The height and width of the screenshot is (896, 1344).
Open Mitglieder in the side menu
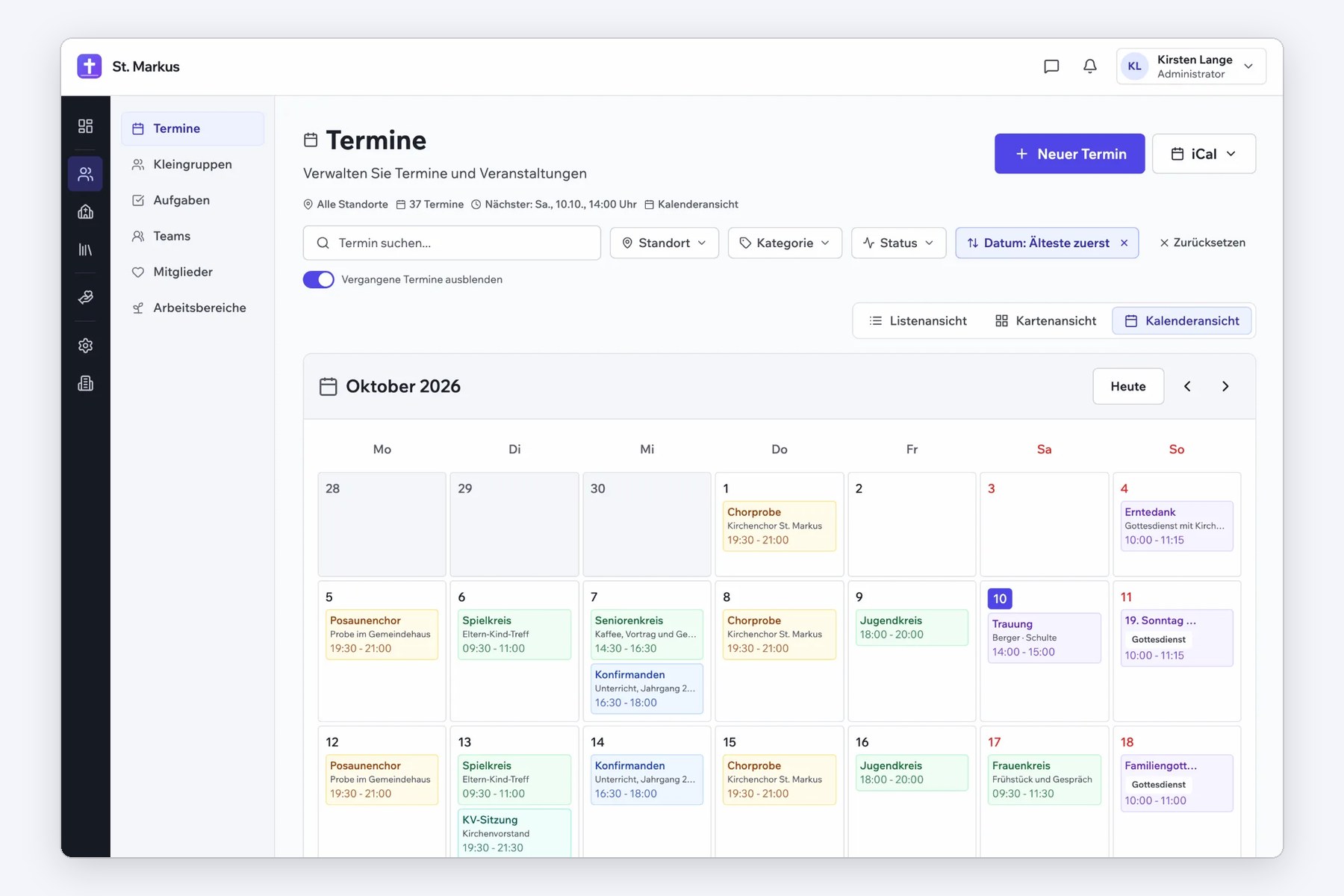point(193,272)
